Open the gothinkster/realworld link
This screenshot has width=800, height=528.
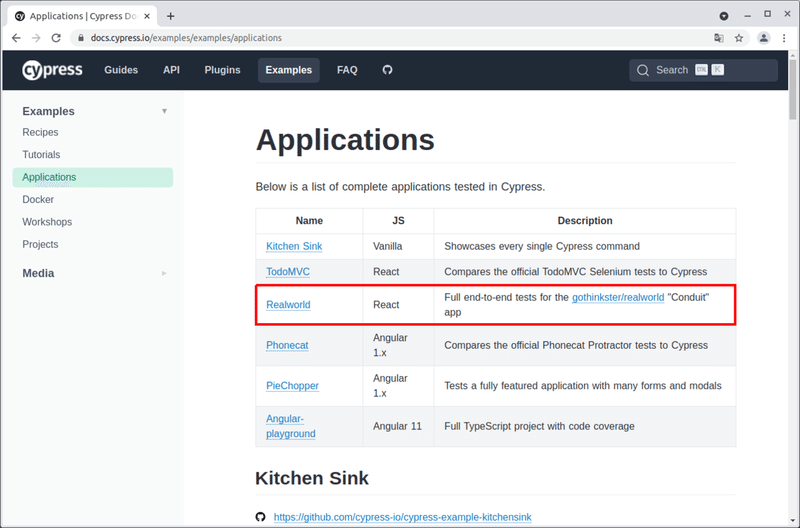(x=618, y=297)
